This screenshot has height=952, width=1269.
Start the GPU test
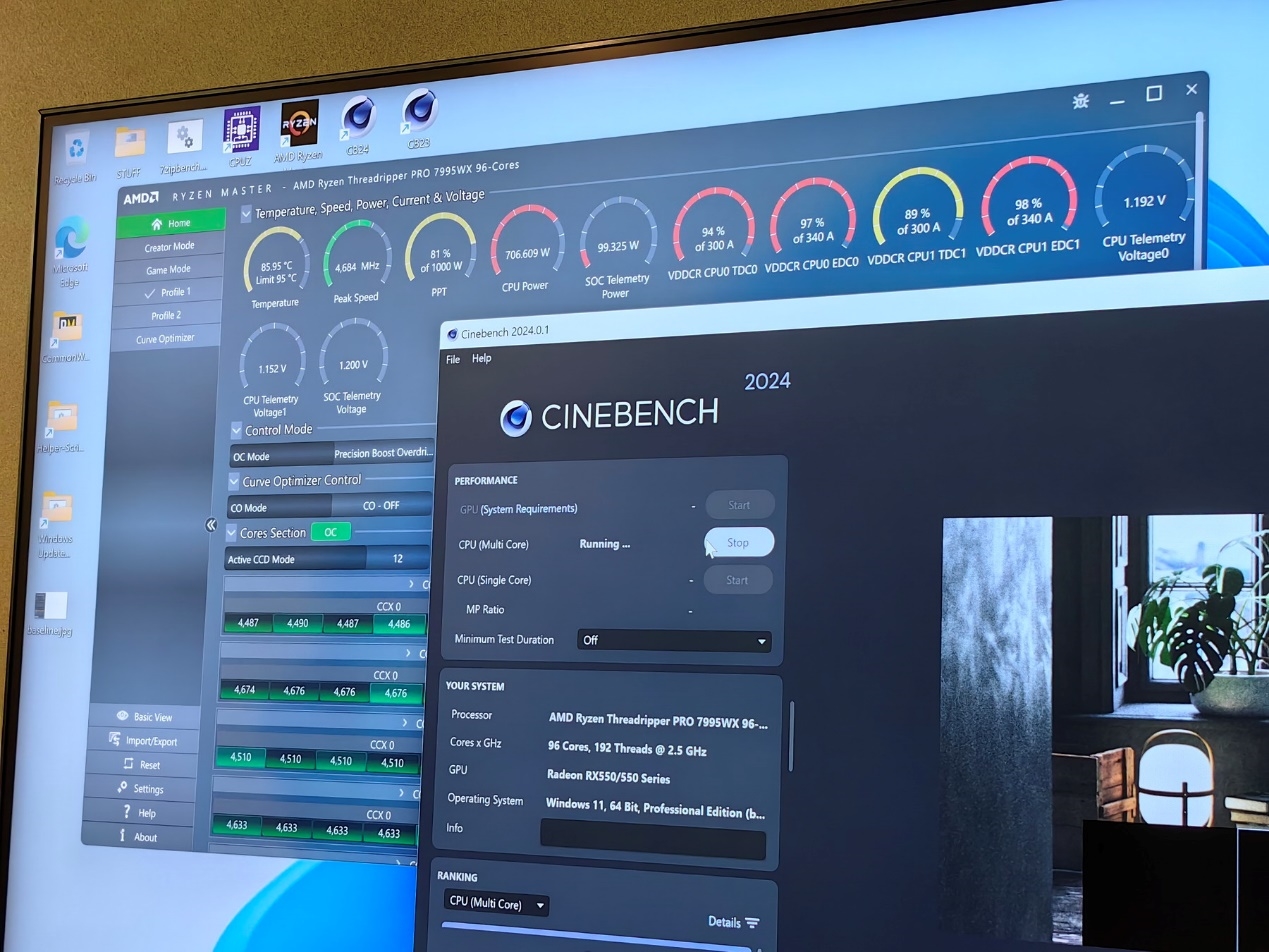pos(739,505)
